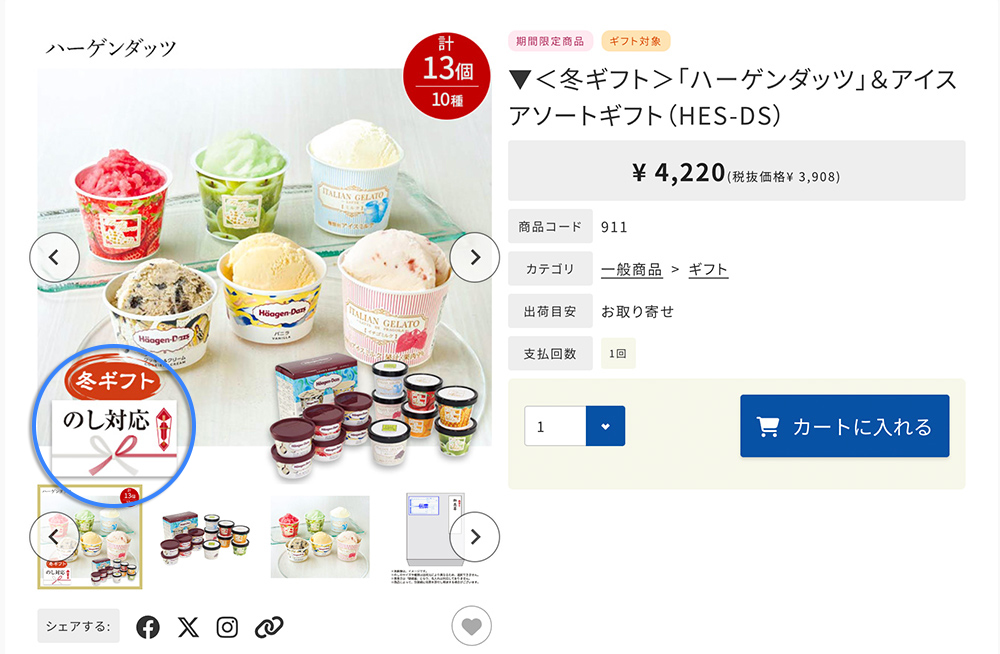Viewport: 1000px width, 654px height.
Task: Move thumbnail strip back to the left
Action: click(54, 537)
